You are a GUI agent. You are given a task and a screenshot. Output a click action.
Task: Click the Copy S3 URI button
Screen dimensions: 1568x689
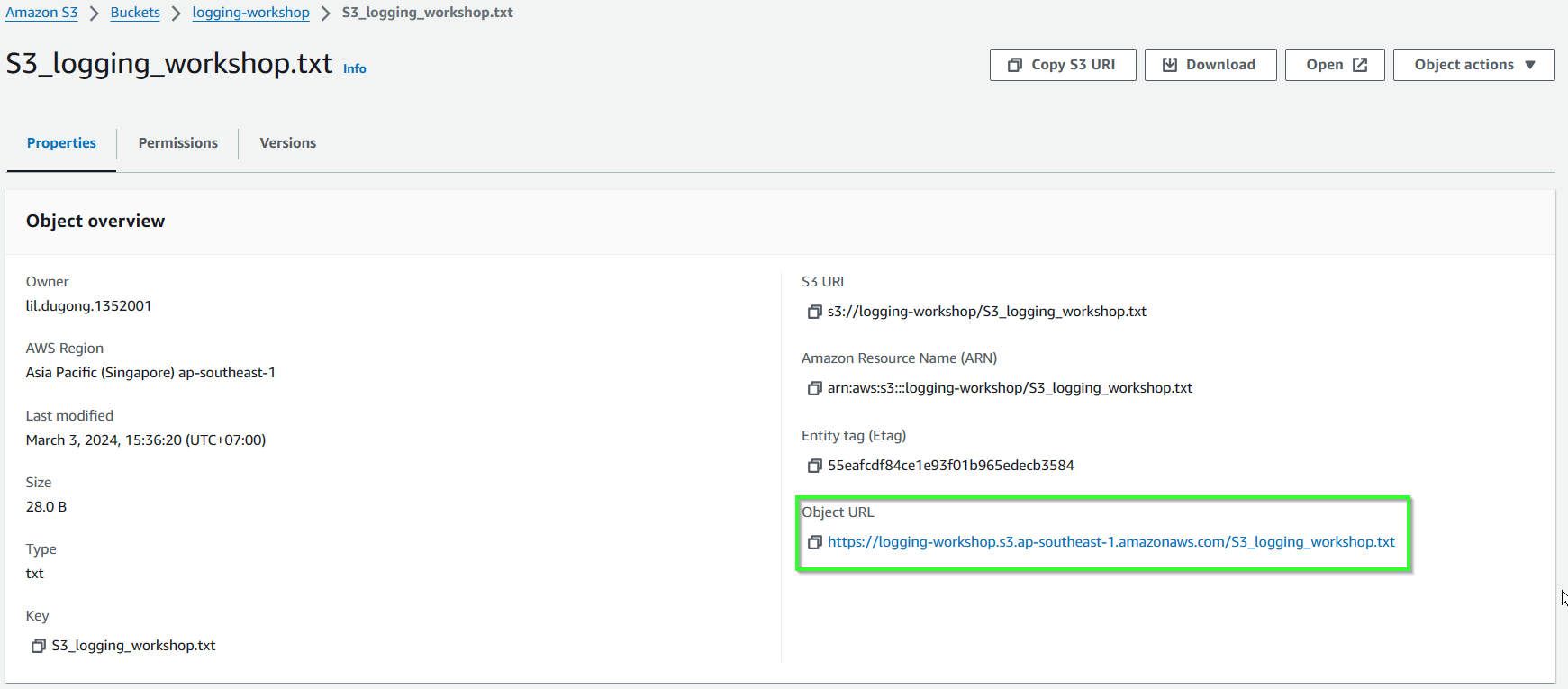pos(1063,65)
